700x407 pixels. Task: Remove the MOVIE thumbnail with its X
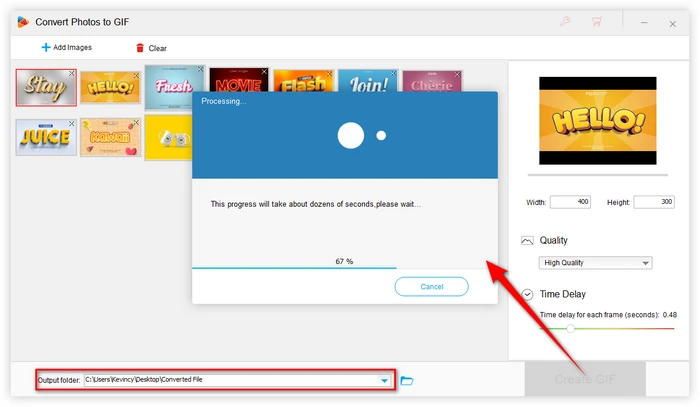(x=264, y=71)
